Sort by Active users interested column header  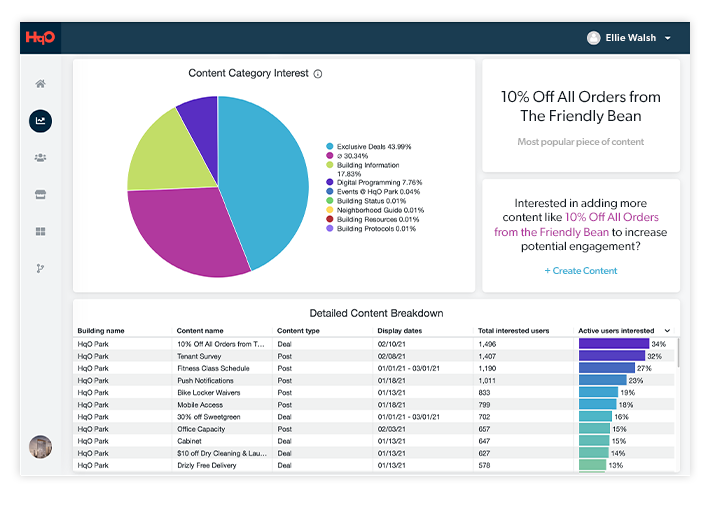[x=616, y=331]
